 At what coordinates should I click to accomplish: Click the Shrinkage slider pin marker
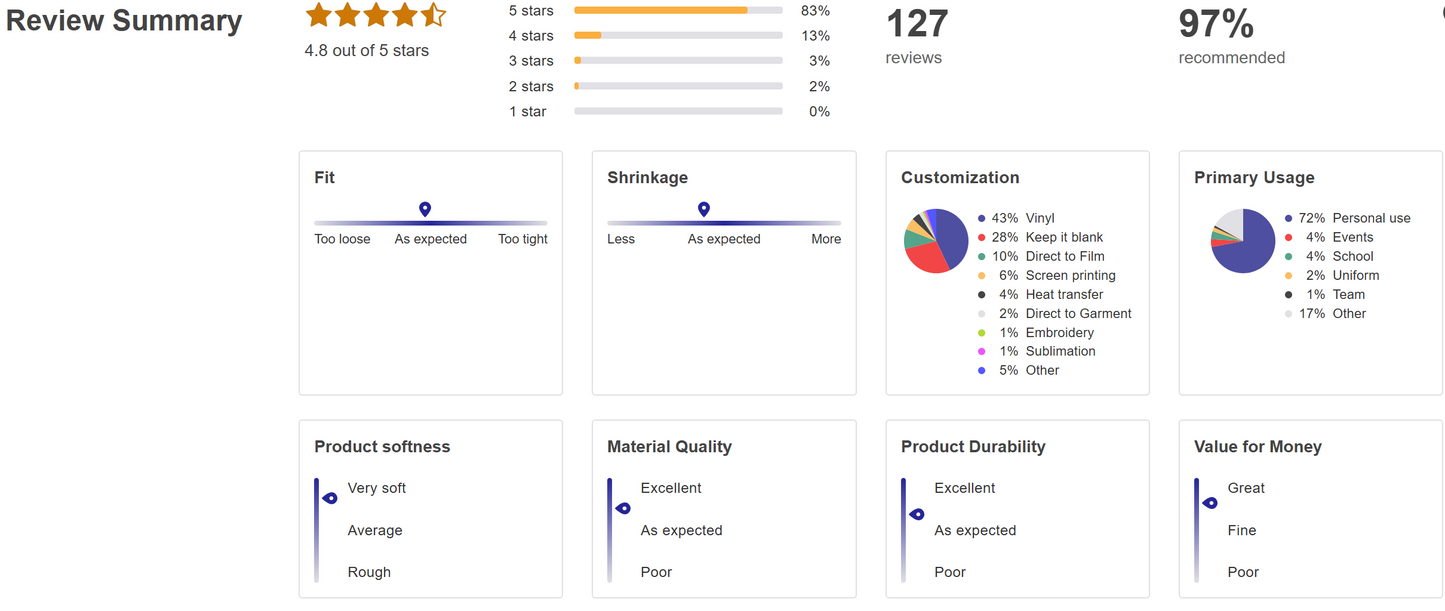(704, 209)
